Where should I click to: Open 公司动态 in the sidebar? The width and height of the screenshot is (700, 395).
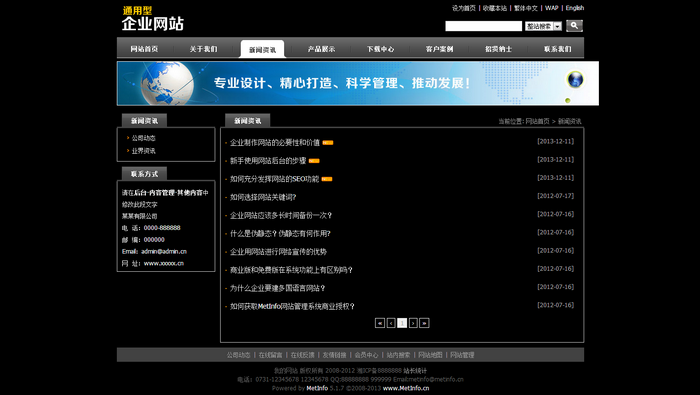(x=143, y=138)
